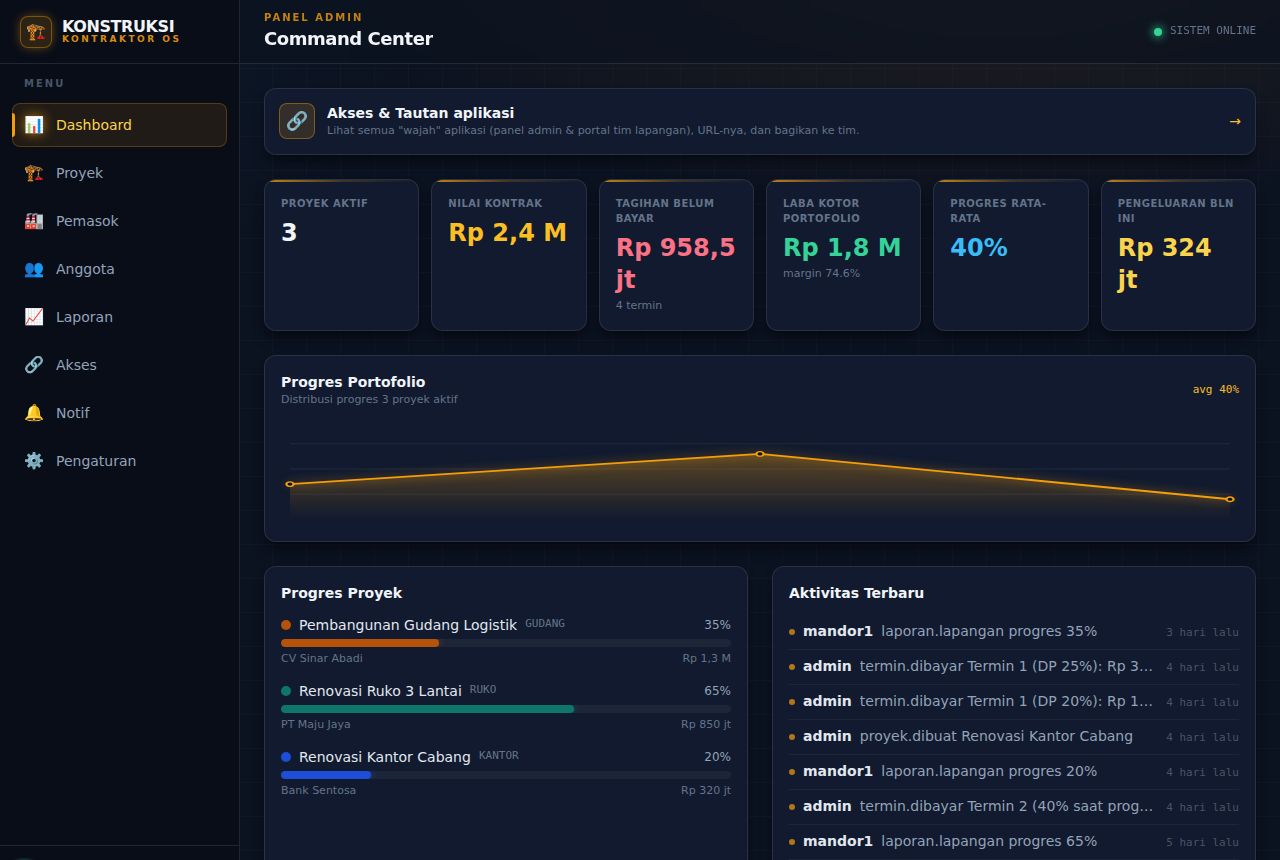
Task: Click the 'margin 74.6%' note
Action: click(821, 273)
